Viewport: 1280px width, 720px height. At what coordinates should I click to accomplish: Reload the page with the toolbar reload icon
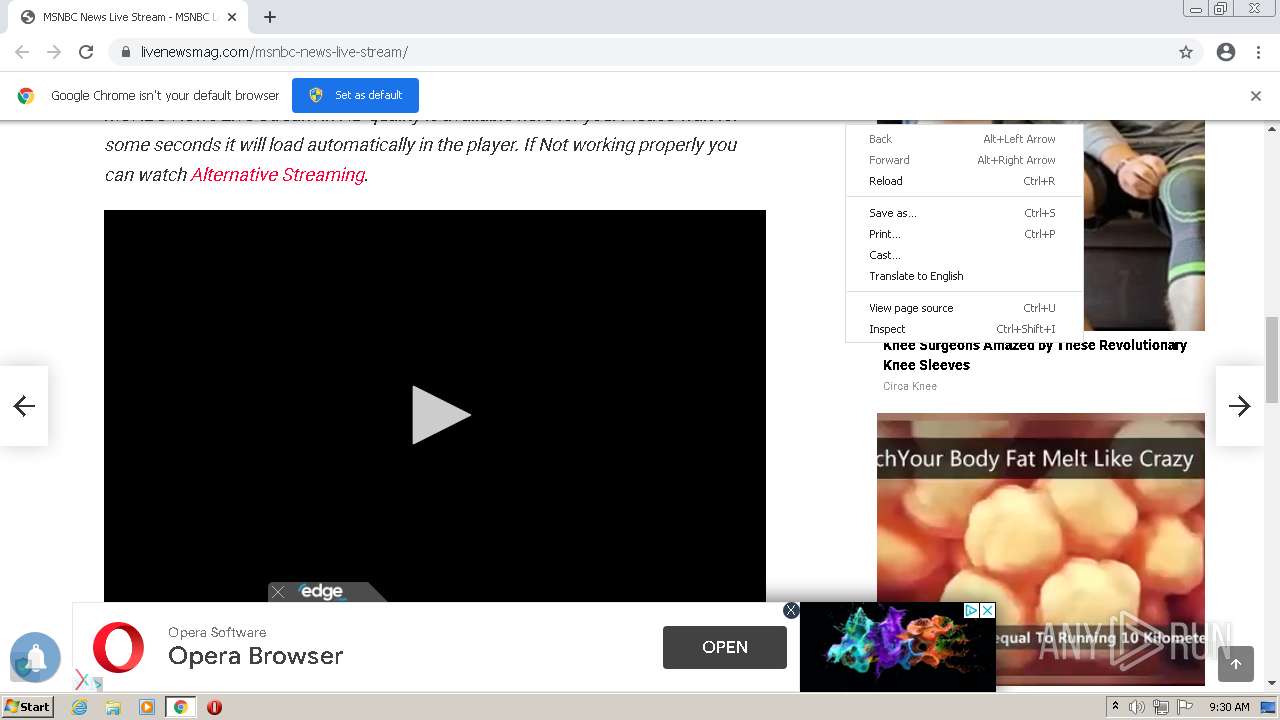[86, 52]
